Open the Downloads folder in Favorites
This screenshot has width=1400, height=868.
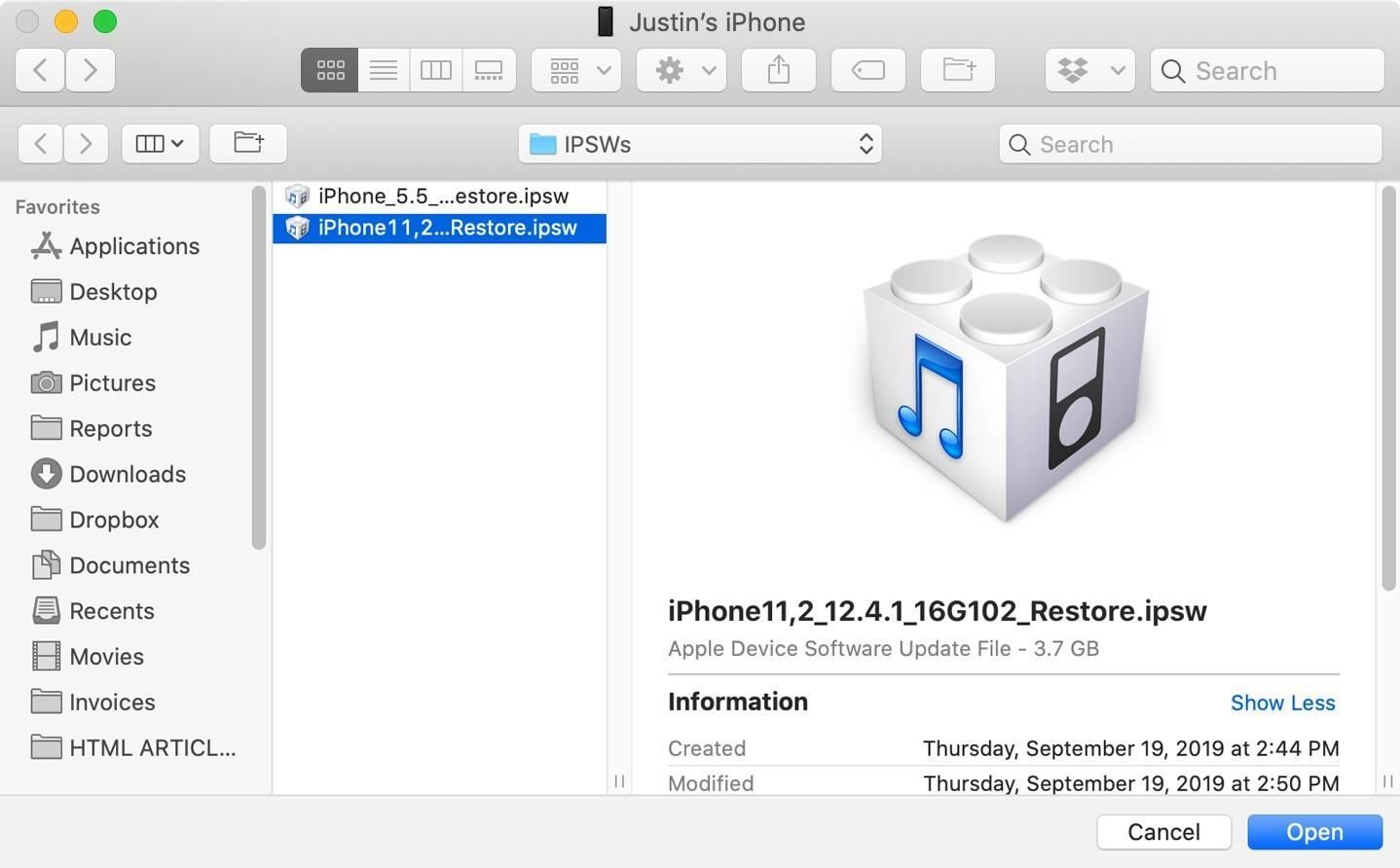click(128, 474)
